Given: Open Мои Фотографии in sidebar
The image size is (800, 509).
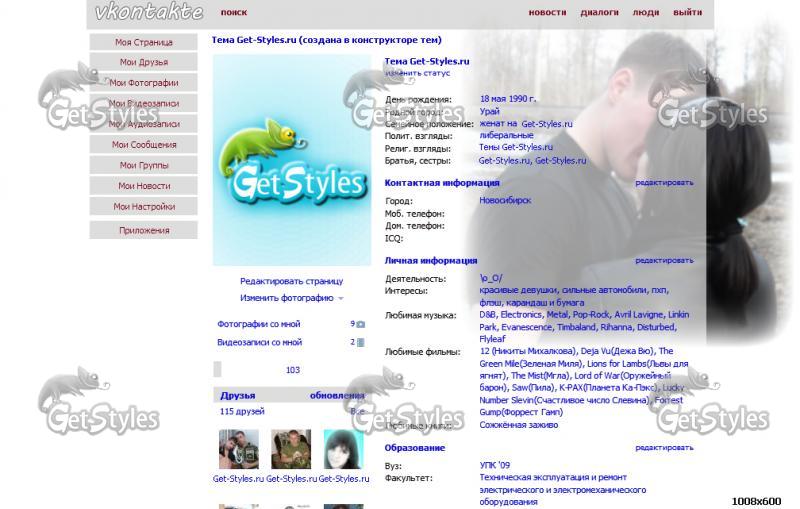Looking at the screenshot, I should click(x=143, y=83).
